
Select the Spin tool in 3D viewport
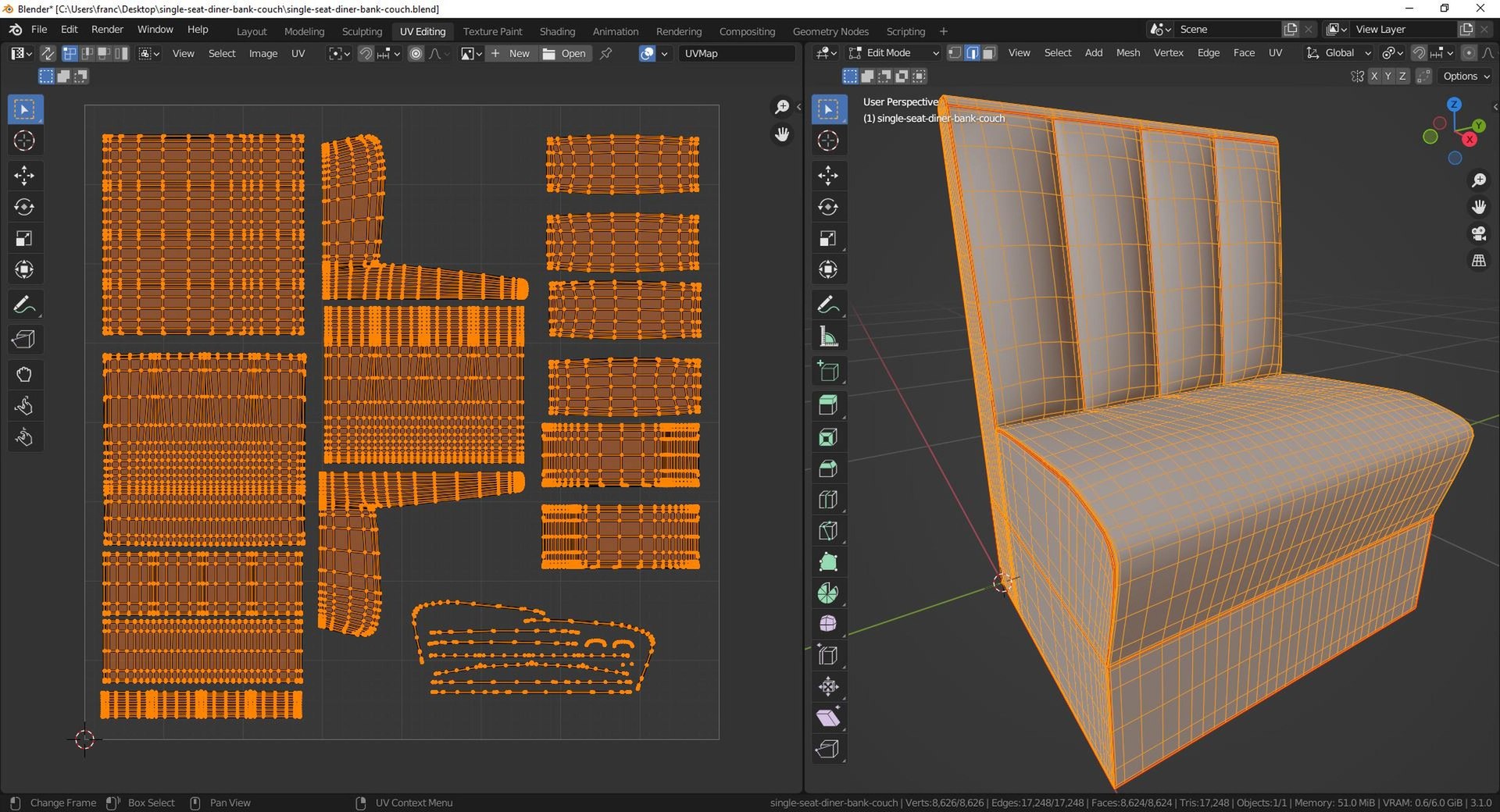[x=828, y=593]
